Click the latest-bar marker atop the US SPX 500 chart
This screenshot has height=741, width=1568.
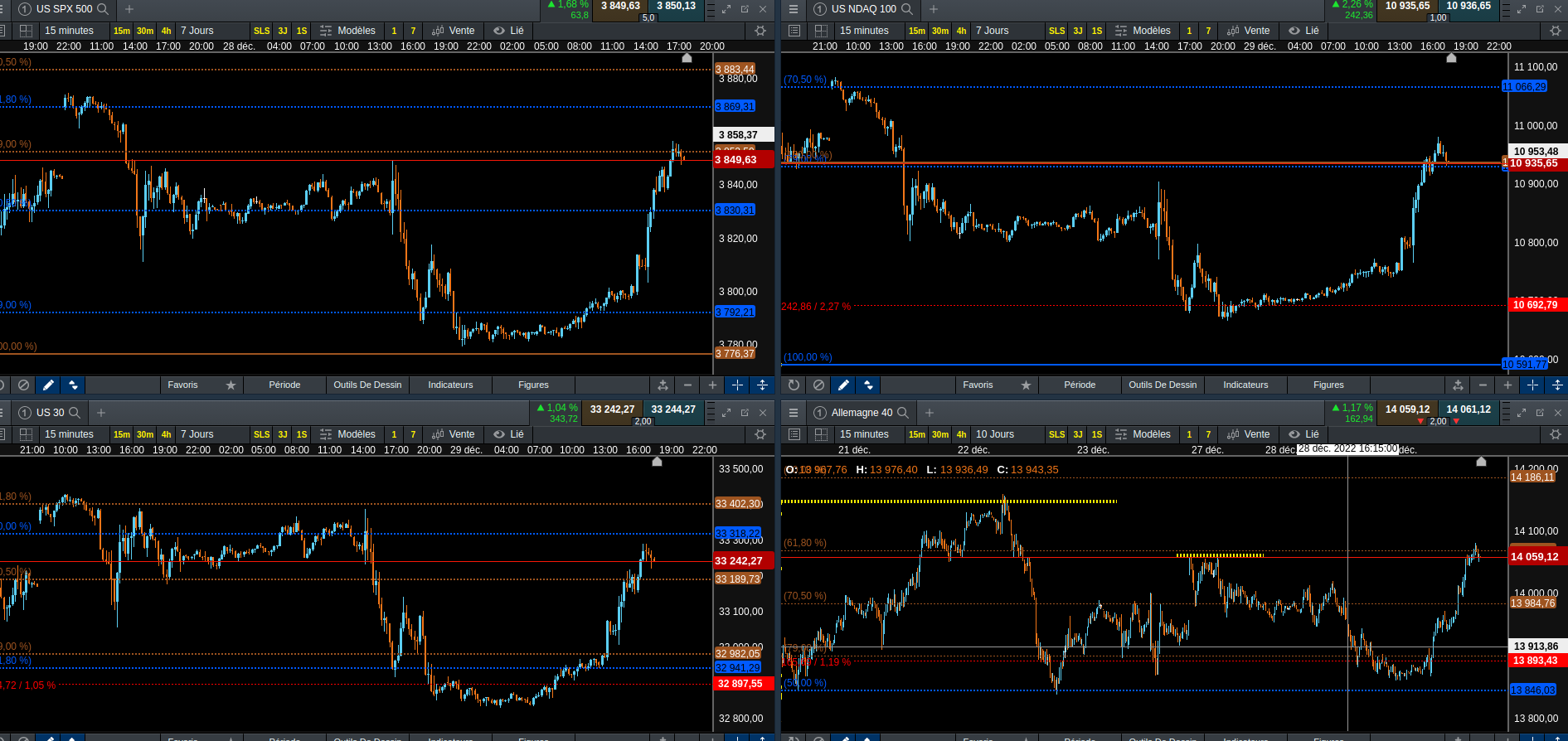[x=687, y=58]
